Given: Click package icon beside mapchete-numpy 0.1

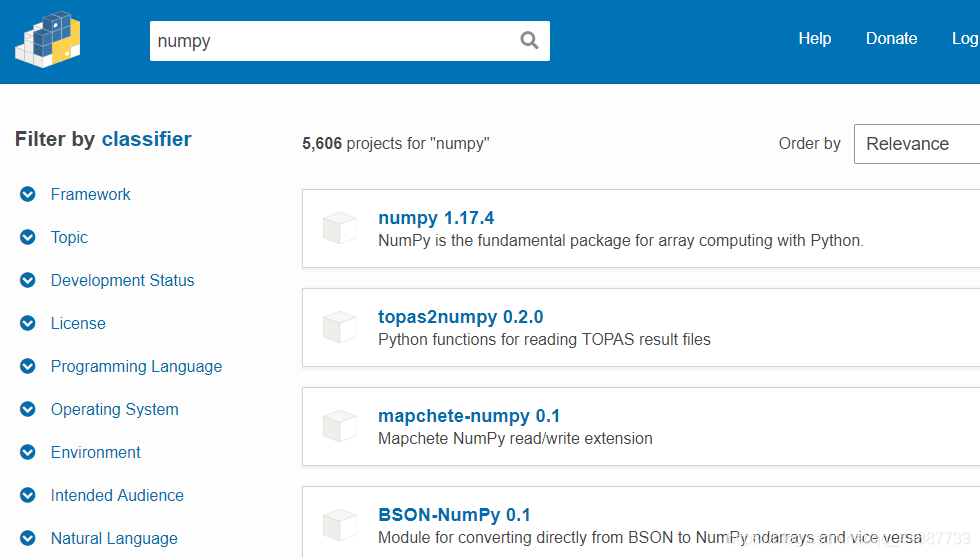Looking at the screenshot, I should 340,426.
